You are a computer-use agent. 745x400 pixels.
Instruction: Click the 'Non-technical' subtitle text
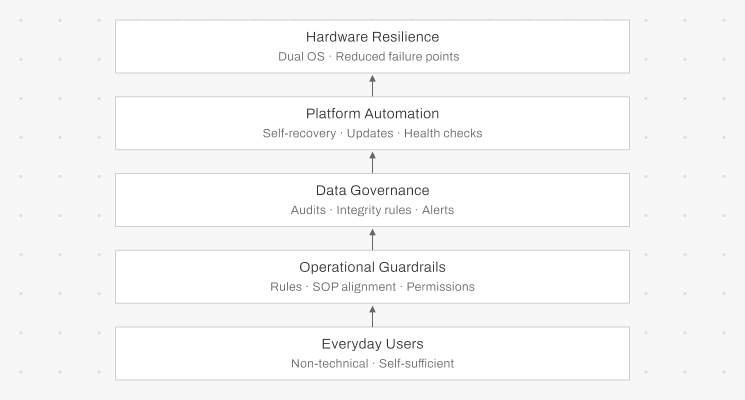tap(329, 363)
